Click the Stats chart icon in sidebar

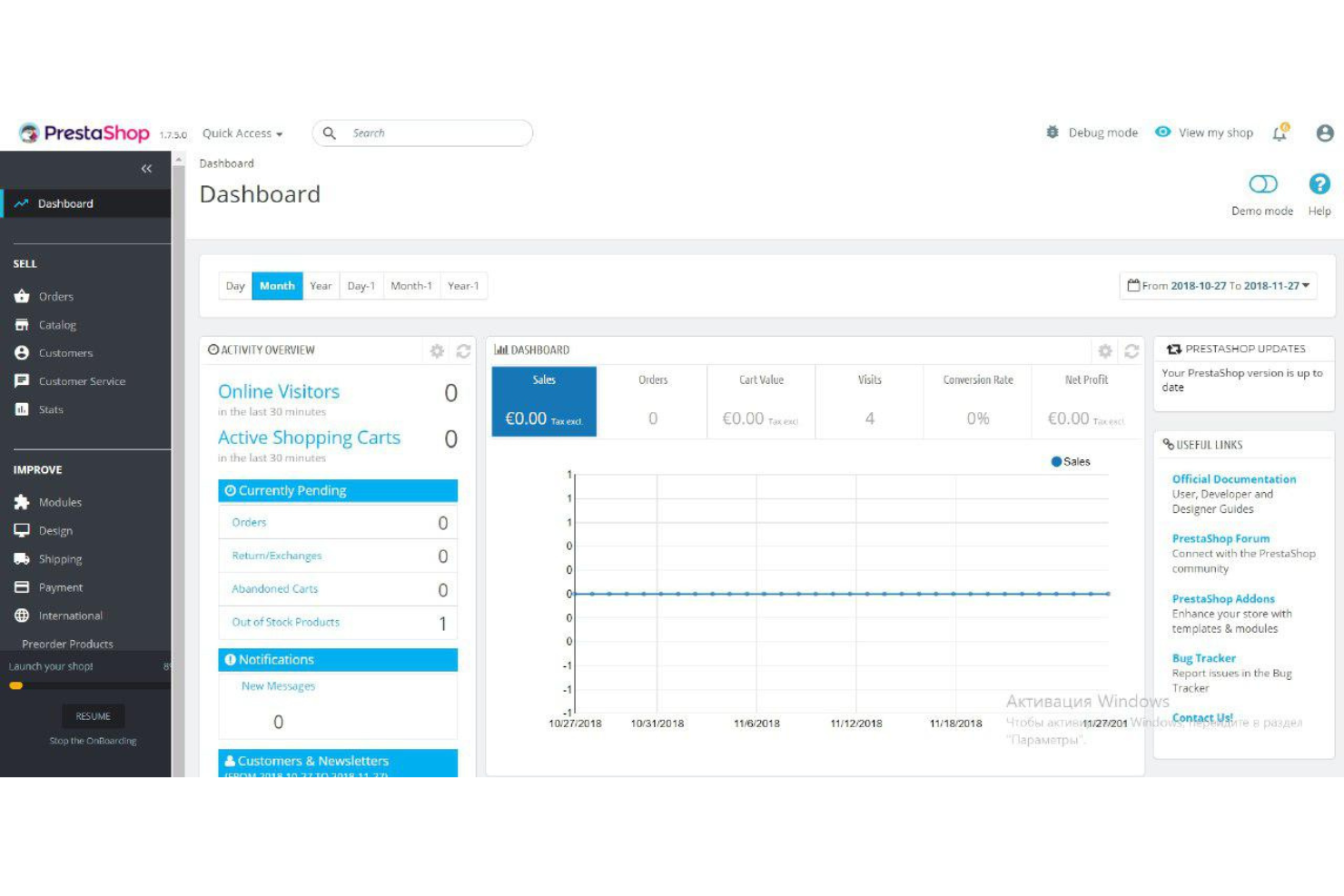tap(22, 409)
